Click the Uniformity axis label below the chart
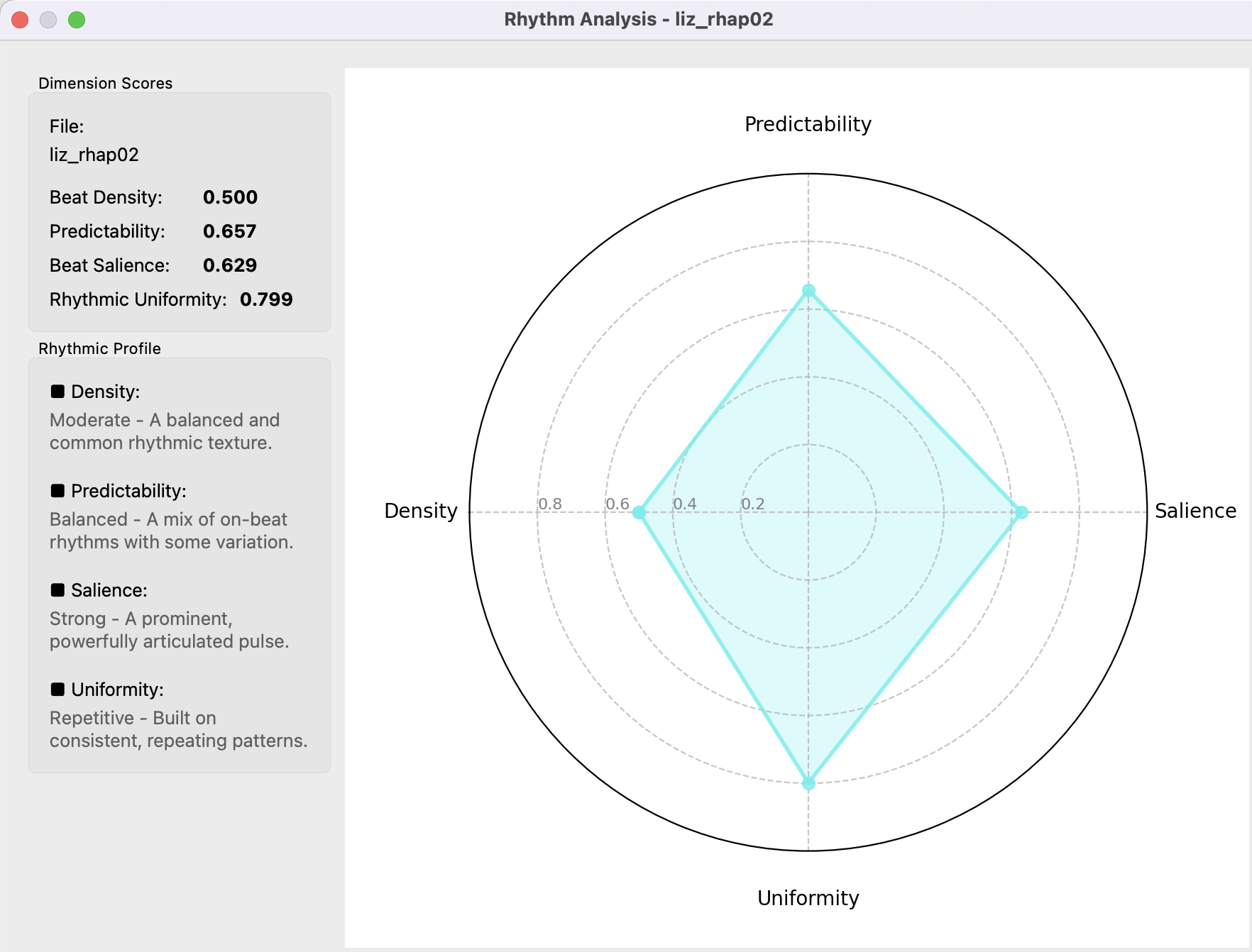Viewport: 1252px width, 952px height. 808,898
